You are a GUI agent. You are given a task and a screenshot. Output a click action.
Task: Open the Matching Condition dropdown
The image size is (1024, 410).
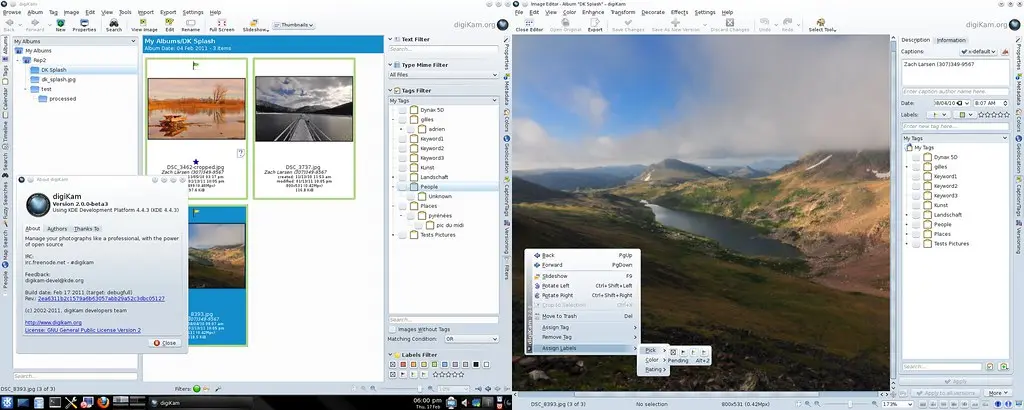click(x=471, y=339)
